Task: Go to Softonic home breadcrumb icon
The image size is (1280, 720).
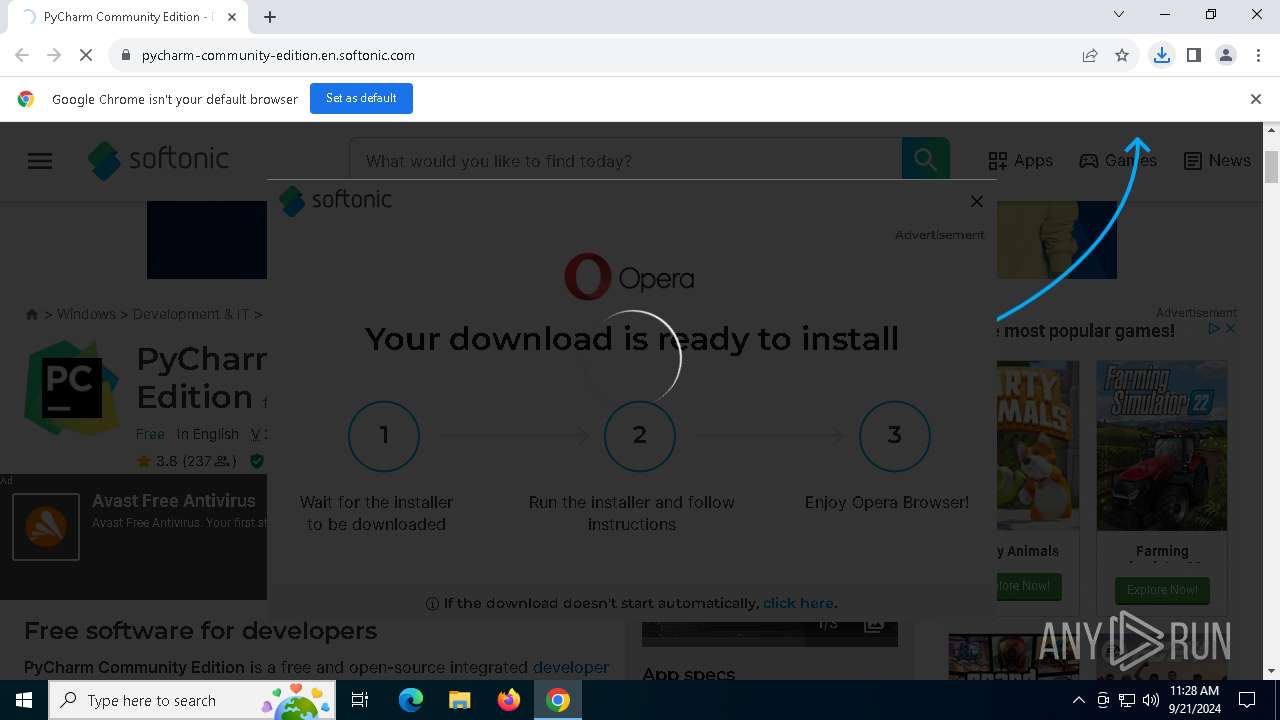Action: 32,314
